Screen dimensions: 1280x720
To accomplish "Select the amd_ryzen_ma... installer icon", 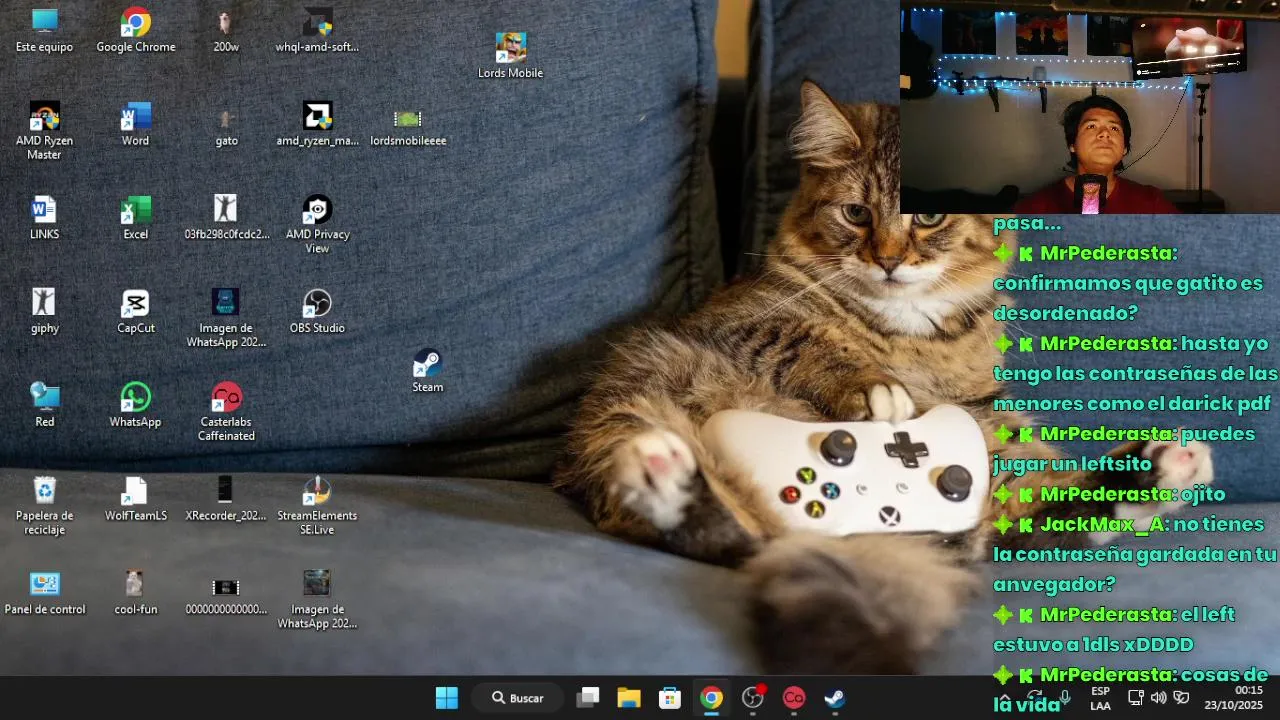I will [x=317, y=124].
